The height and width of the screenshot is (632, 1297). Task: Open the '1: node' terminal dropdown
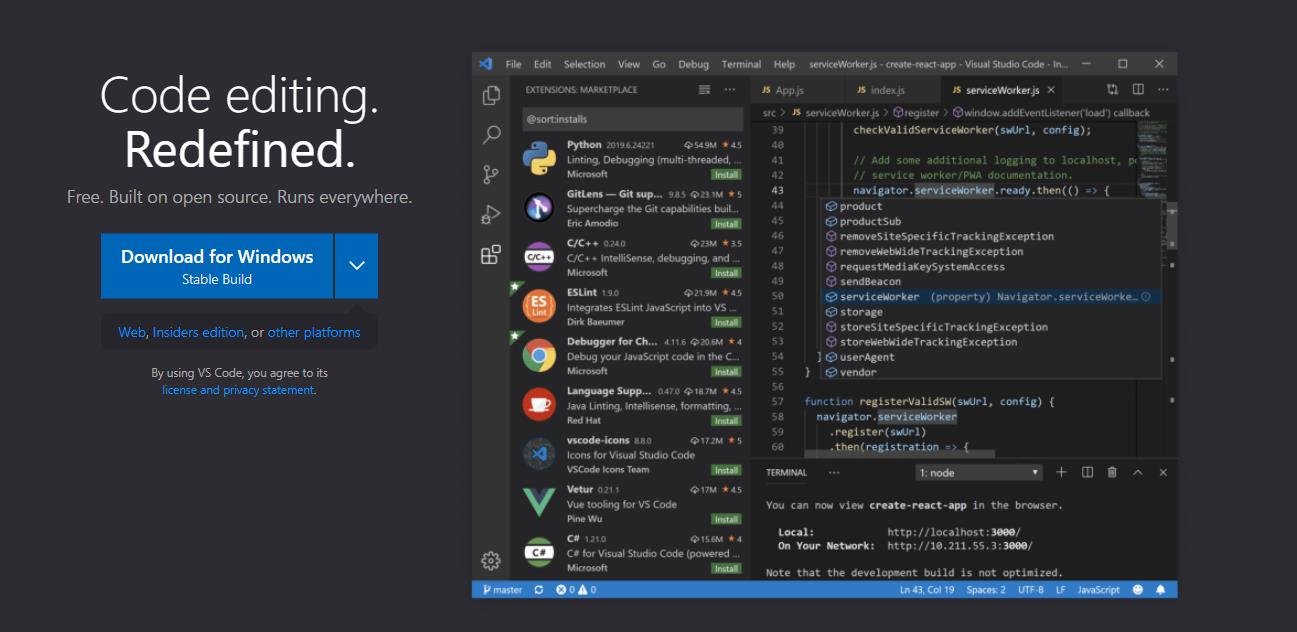979,473
